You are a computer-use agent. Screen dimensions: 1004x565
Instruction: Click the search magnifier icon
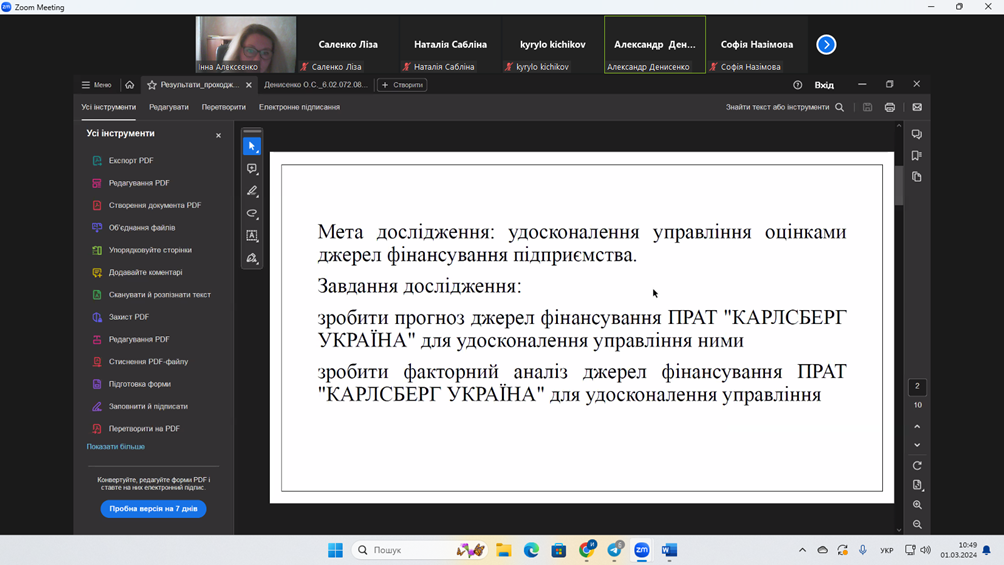[839, 108]
